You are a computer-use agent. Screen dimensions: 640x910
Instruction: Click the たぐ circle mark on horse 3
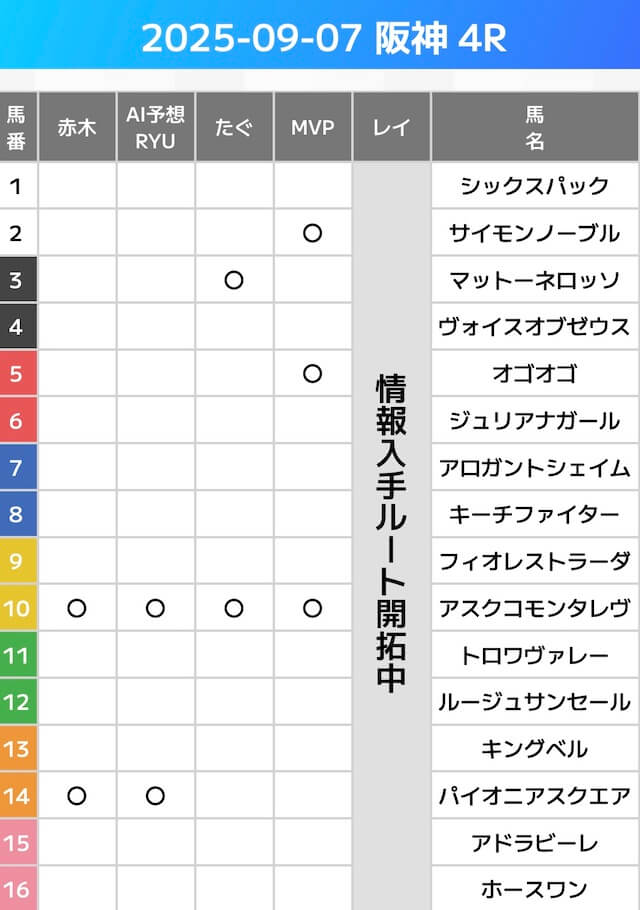click(x=234, y=280)
